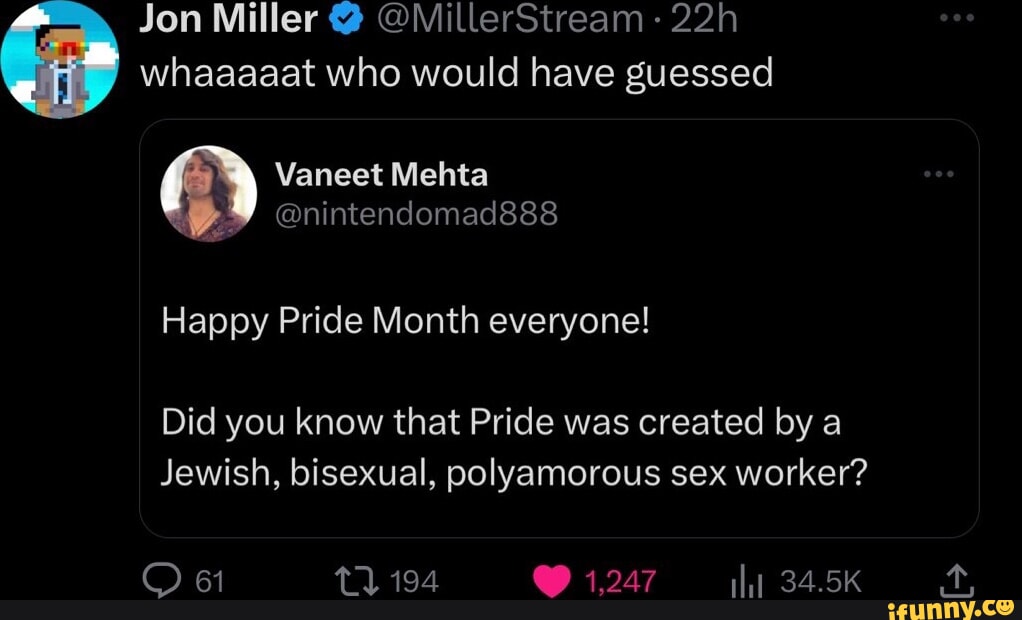Click the "whaaaaat who would have guessed" text
1022x620 pixels.
click(456, 72)
